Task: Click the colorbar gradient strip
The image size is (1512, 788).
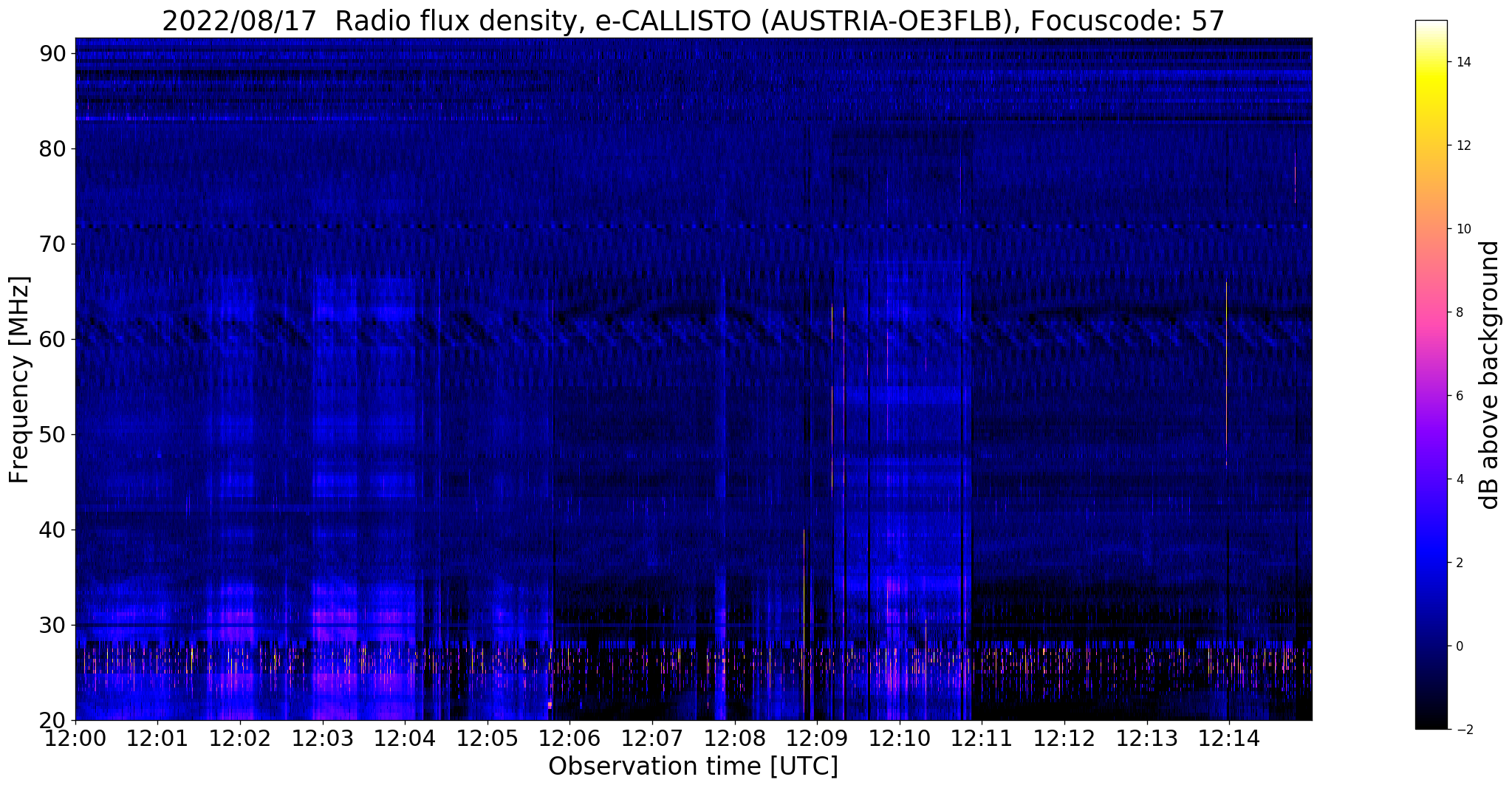Action: tap(1431, 374)
